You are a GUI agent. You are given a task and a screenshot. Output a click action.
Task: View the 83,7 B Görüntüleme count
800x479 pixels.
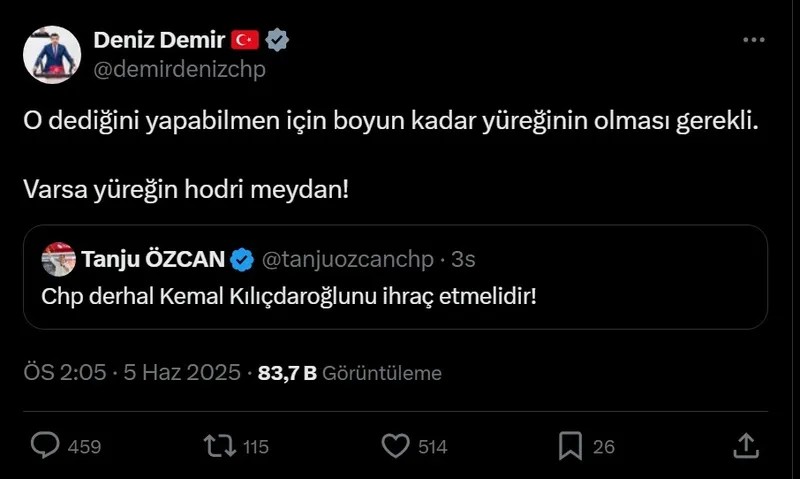349,373
